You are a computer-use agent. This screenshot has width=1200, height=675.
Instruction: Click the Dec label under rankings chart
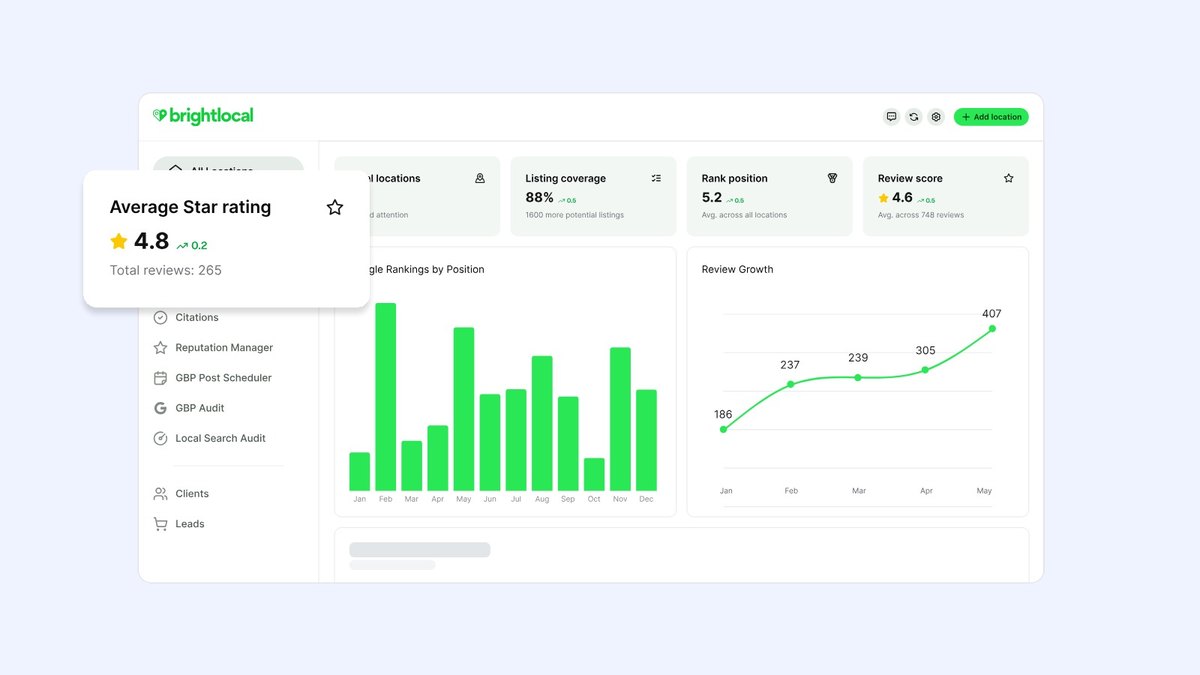[x=646, y=499]
